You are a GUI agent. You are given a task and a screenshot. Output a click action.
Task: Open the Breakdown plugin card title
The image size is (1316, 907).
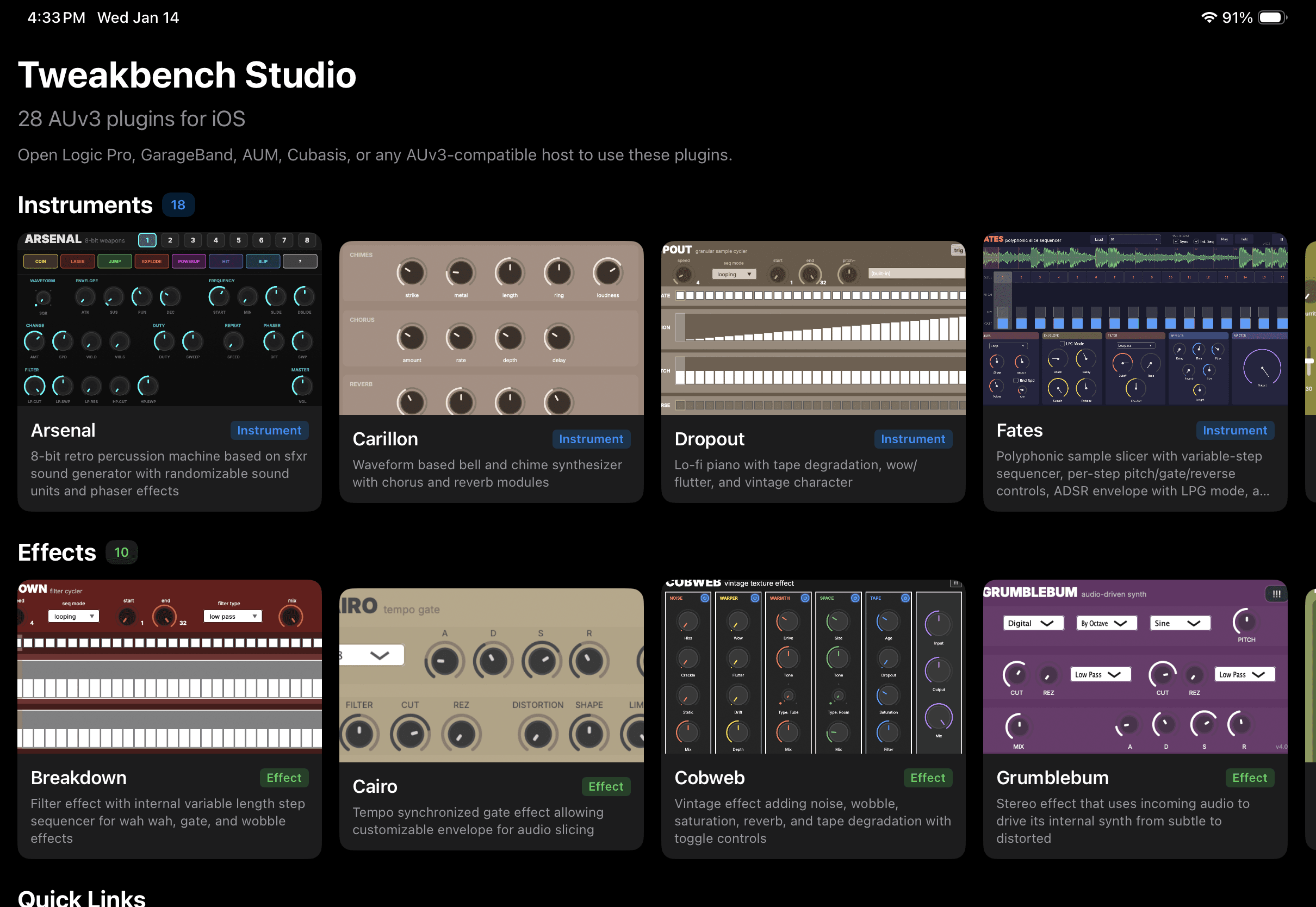pyautogui.click(x=78, y=778)
